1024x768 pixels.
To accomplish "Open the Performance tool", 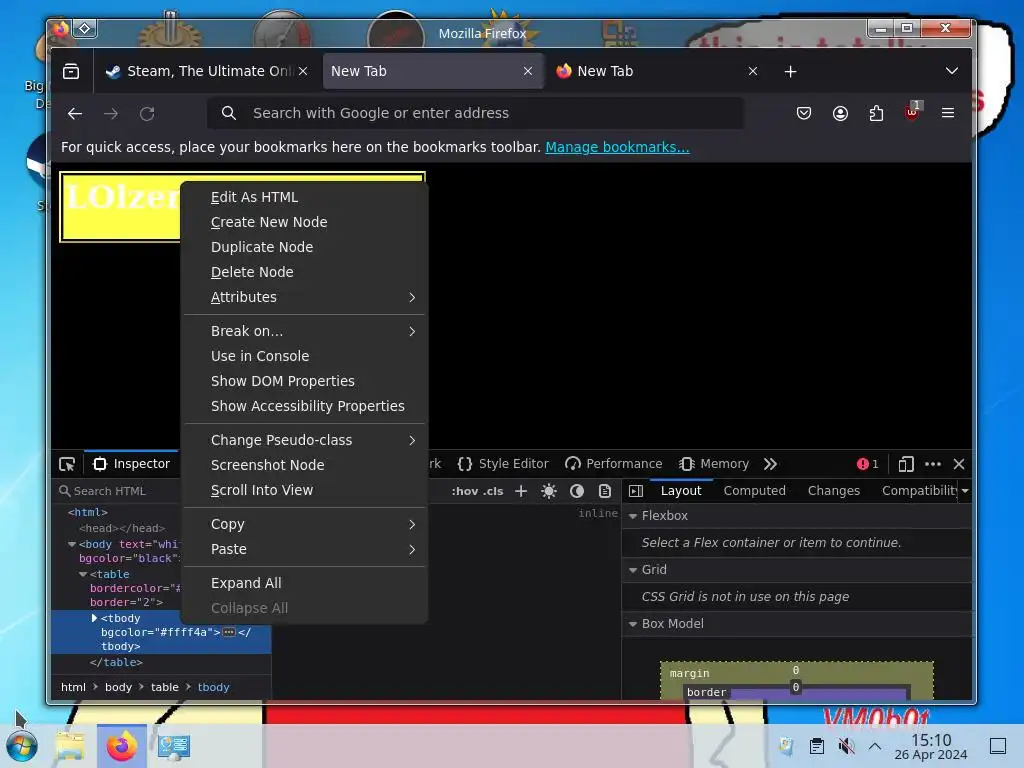I will [613, 464].
